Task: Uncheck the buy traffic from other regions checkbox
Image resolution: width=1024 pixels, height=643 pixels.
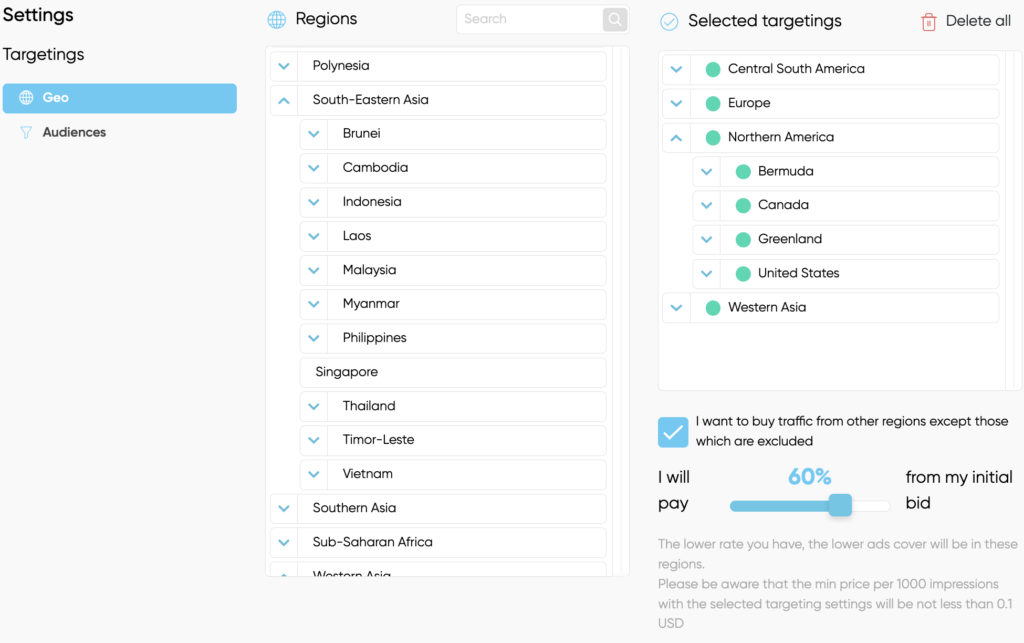Action: [673, 432]
